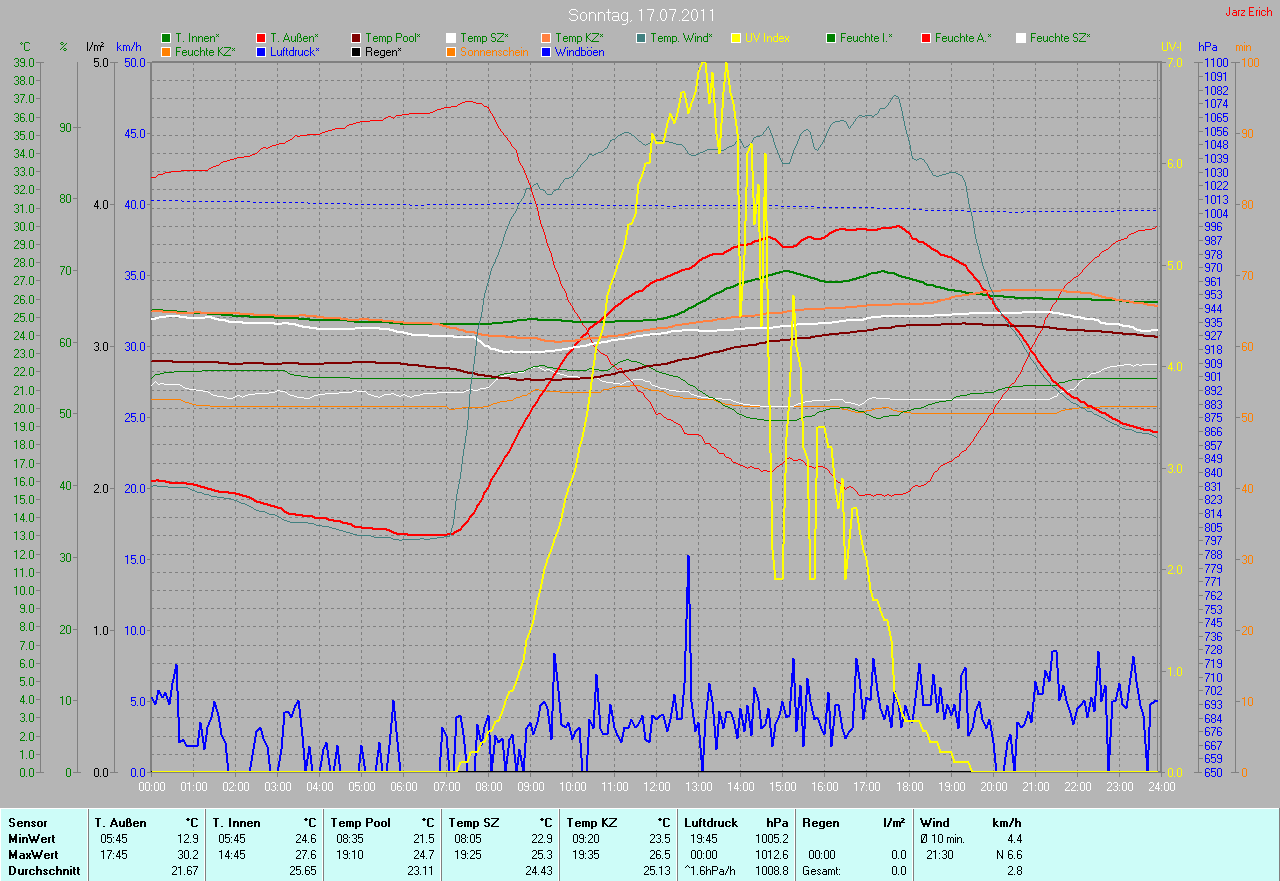Click the red Feuchte A. legend swatch
Screen dimensions: 1280x881
pyautogui.click(x=925, y=38)
